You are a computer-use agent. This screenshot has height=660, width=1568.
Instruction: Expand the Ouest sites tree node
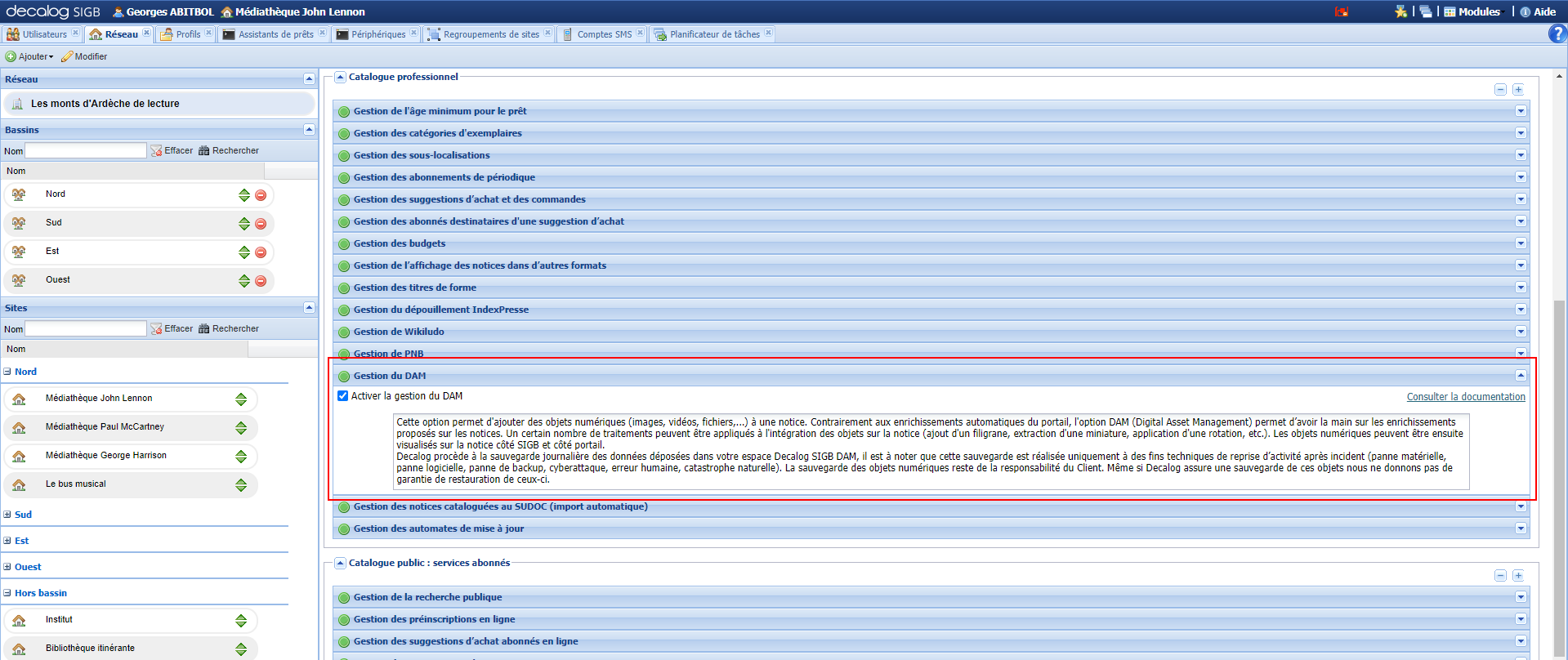pyautogui.click(x=7, y=567)
